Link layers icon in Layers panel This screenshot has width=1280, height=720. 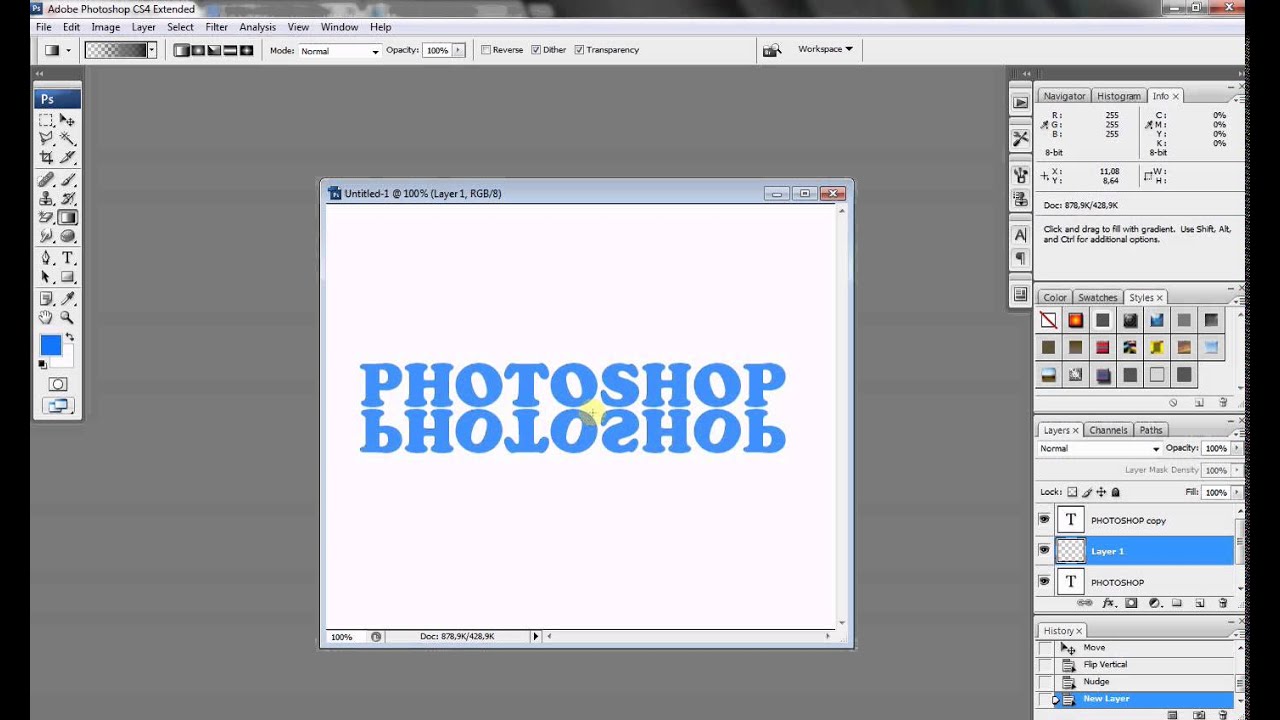point(1084,603)
